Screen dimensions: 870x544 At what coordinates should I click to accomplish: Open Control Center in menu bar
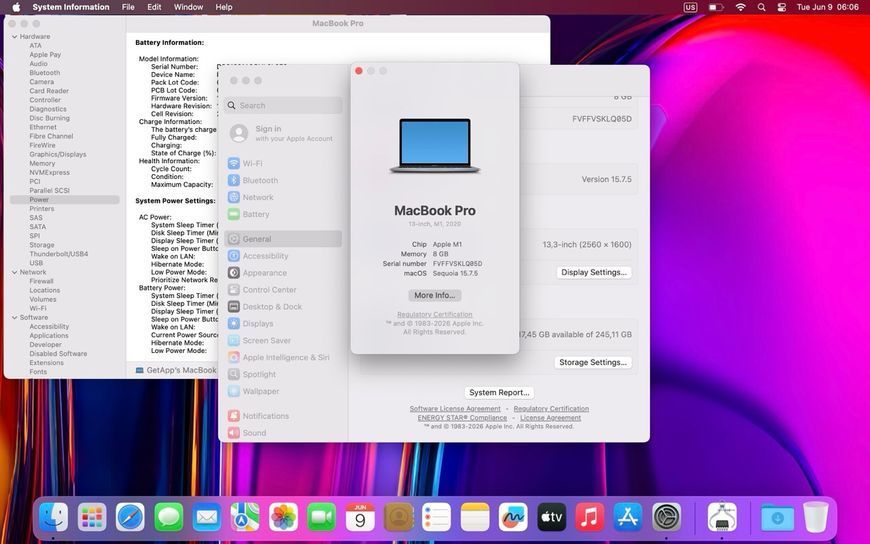tap(782, 7)
